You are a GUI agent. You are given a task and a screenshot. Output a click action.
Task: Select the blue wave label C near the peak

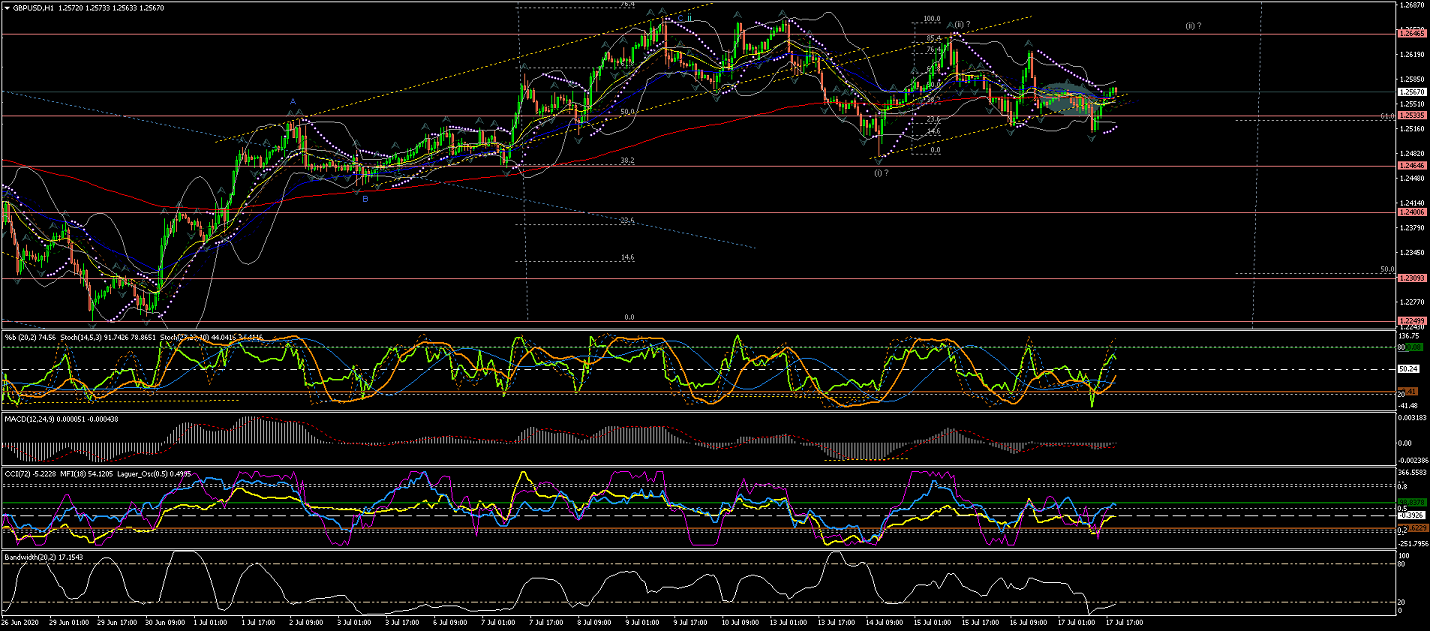click(x=680, y=18)
